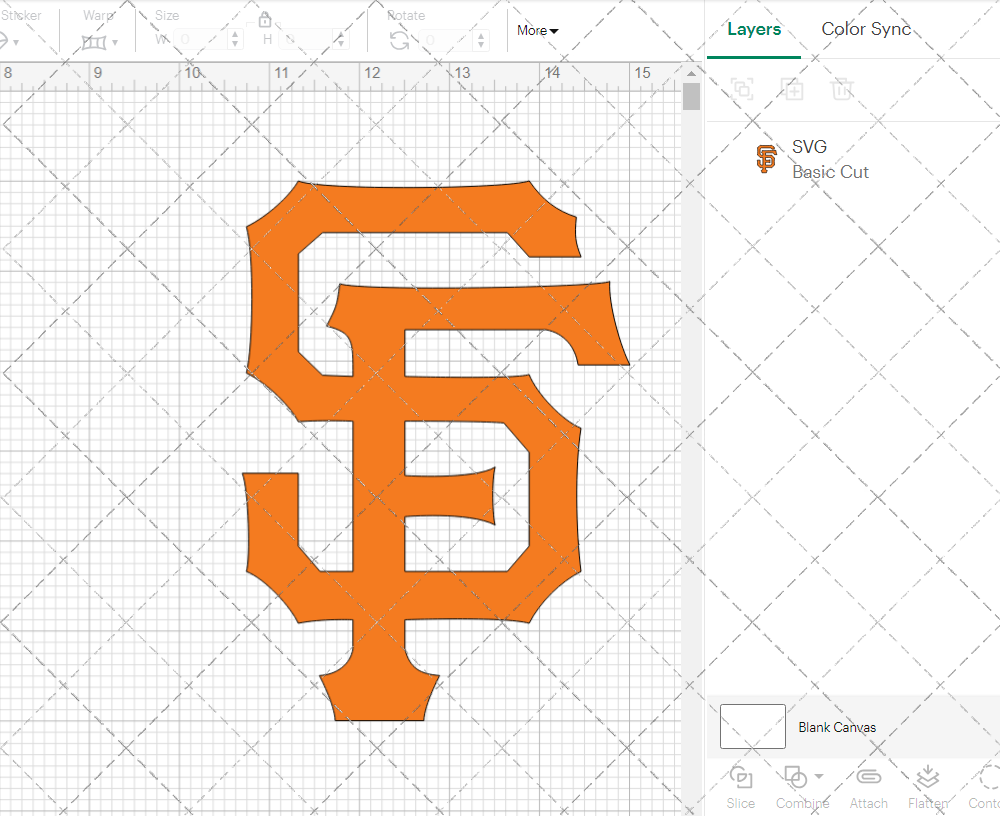Switch to the Color Sync tab
The height and width of the screenshot is (816, 1000).
tap(866, 29)
